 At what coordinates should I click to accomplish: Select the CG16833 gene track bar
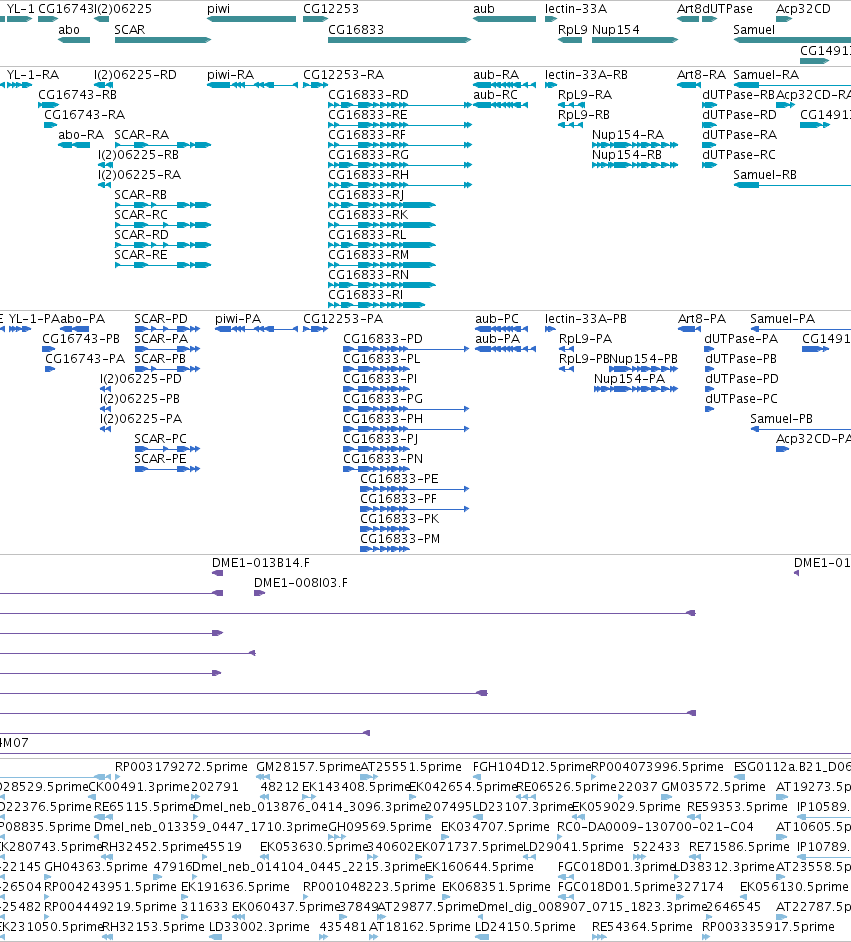pos(399,40)
